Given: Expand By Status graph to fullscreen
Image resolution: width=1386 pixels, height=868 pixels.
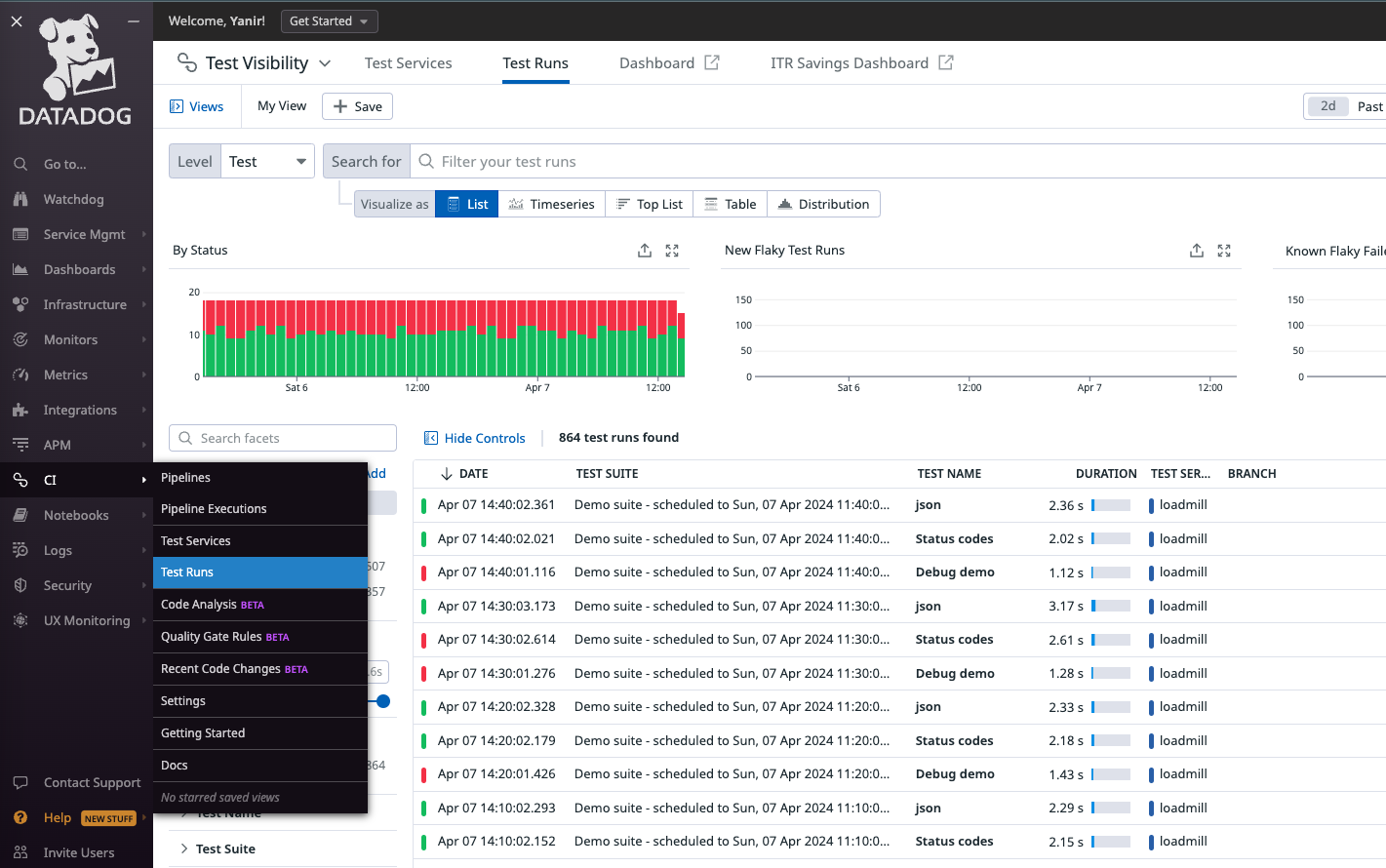Looking at the screenshot, I should pyautogui.click(x=672, y=251).
